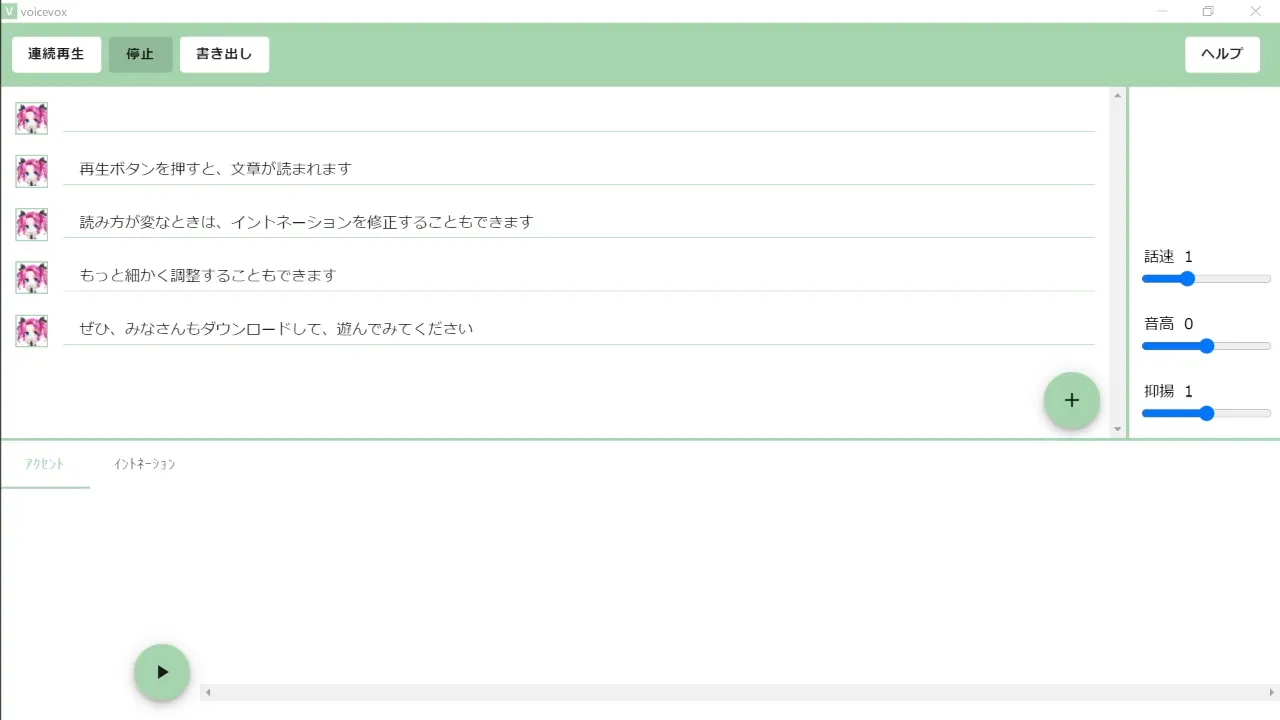Open the イントネーション tab
The width and height of the screenshot is (1280, 720).
click(144, 464)
